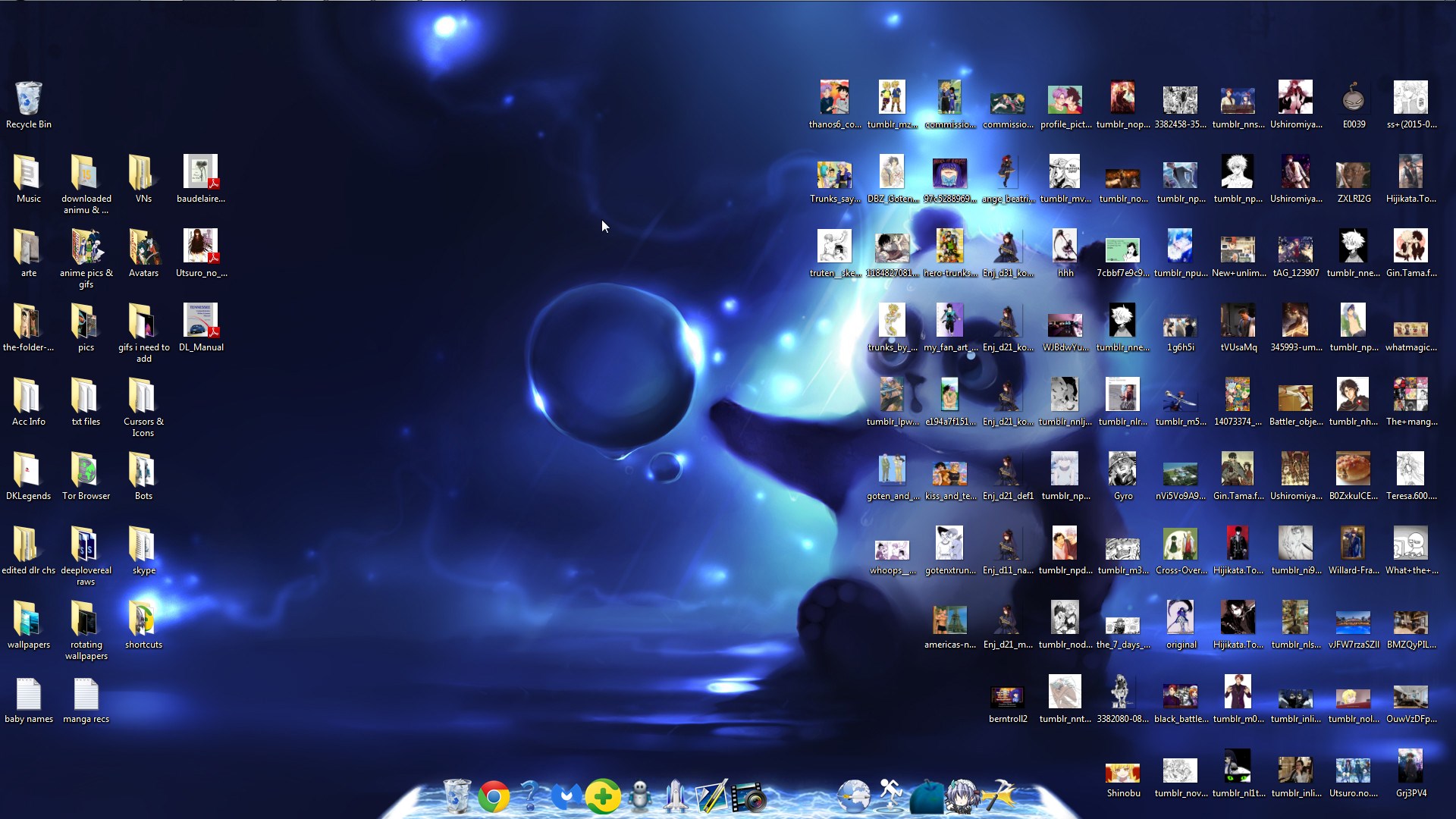
Task: Open the 'gifs i need to add' folder
Action: (143, 333)
